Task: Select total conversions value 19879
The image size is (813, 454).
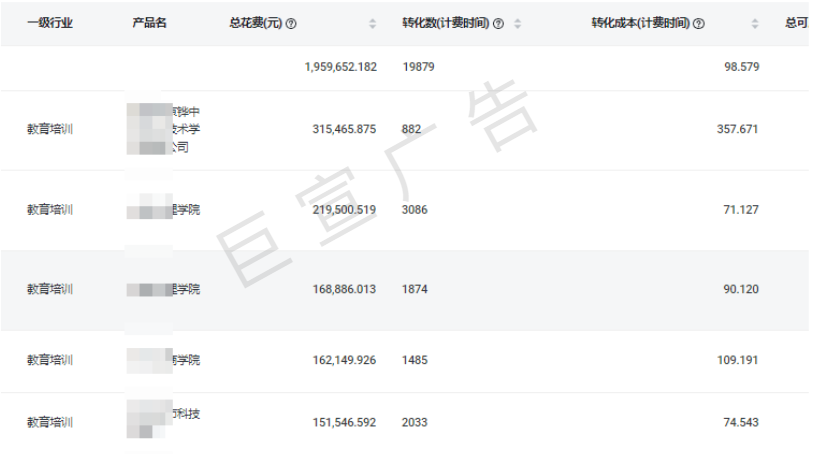Action: pyautogui.click(x=418, y=67)
